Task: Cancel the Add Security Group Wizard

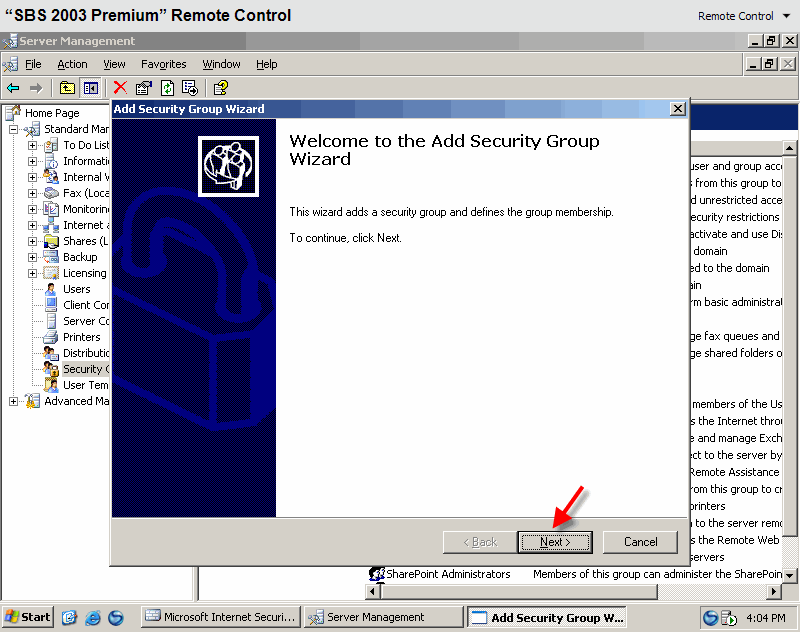Action: point(640,542)
